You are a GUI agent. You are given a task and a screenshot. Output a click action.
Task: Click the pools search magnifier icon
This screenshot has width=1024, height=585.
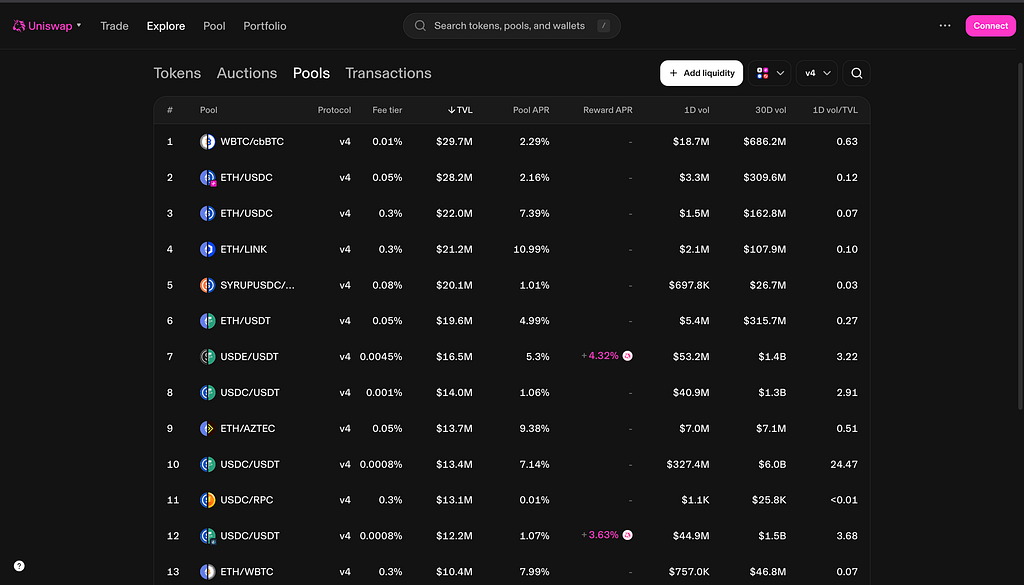857,73
